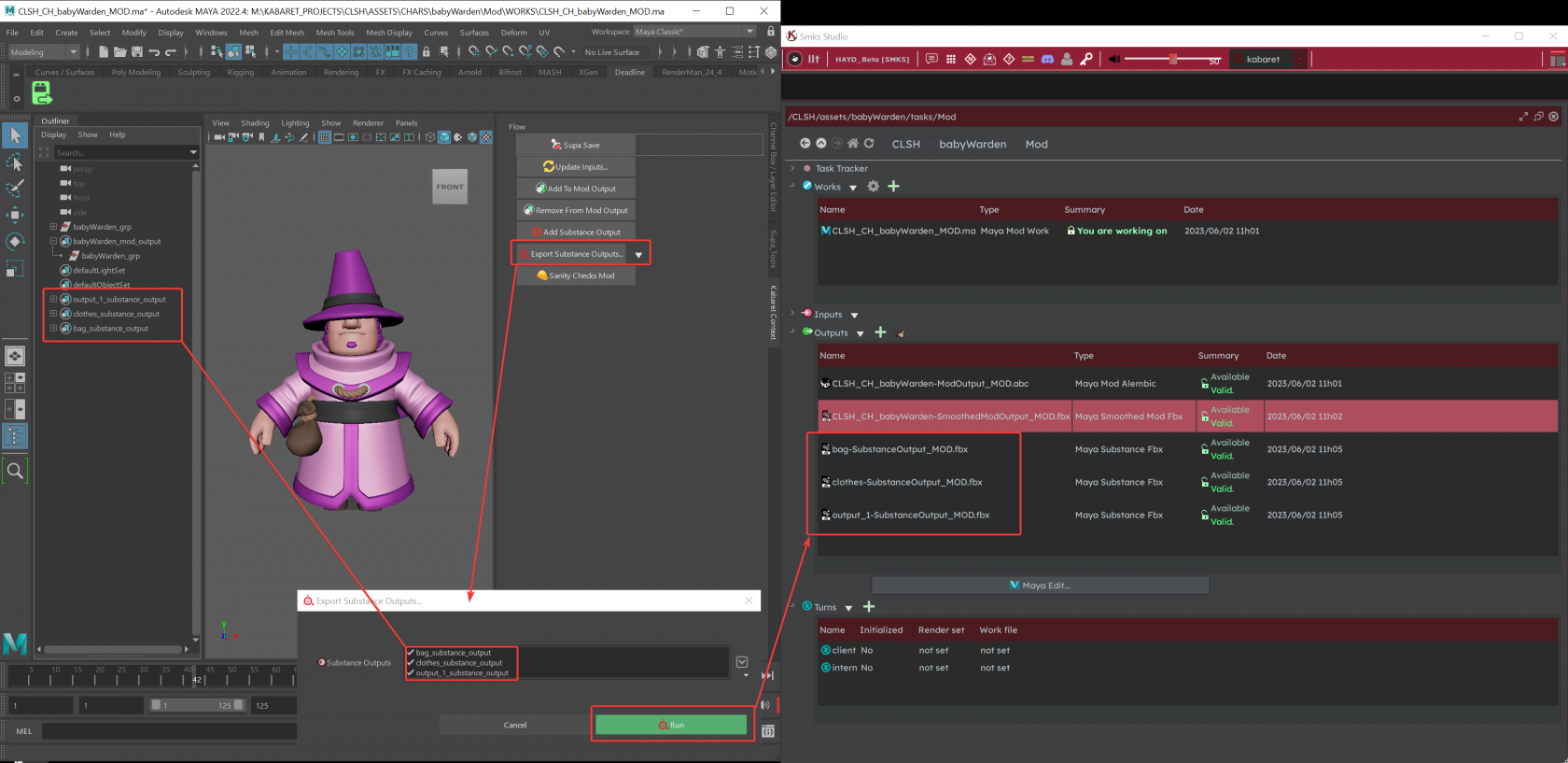The width and height of the screenshot is (1568, 763).
Task: Select the arrow Select tool in Maya
Action: coord(15,135)
